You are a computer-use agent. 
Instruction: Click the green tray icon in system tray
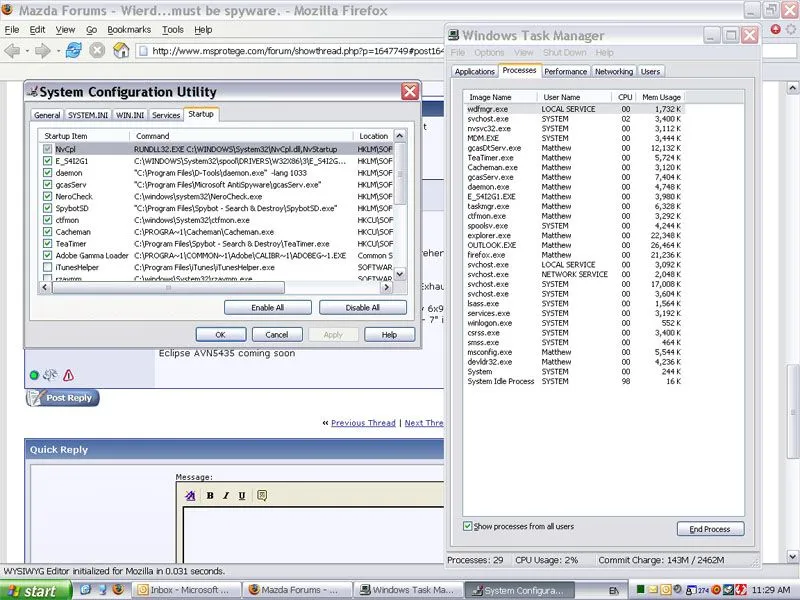coord(640,590)
